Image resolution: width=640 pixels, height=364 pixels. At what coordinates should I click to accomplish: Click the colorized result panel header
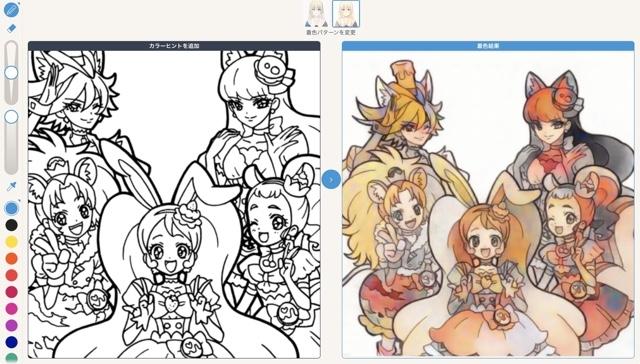click(x=488, y=46)
